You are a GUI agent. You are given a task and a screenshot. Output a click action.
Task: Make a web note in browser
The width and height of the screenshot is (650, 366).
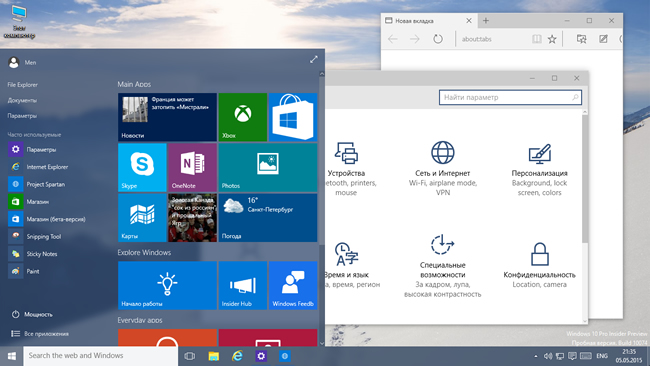tap(604, 39)
